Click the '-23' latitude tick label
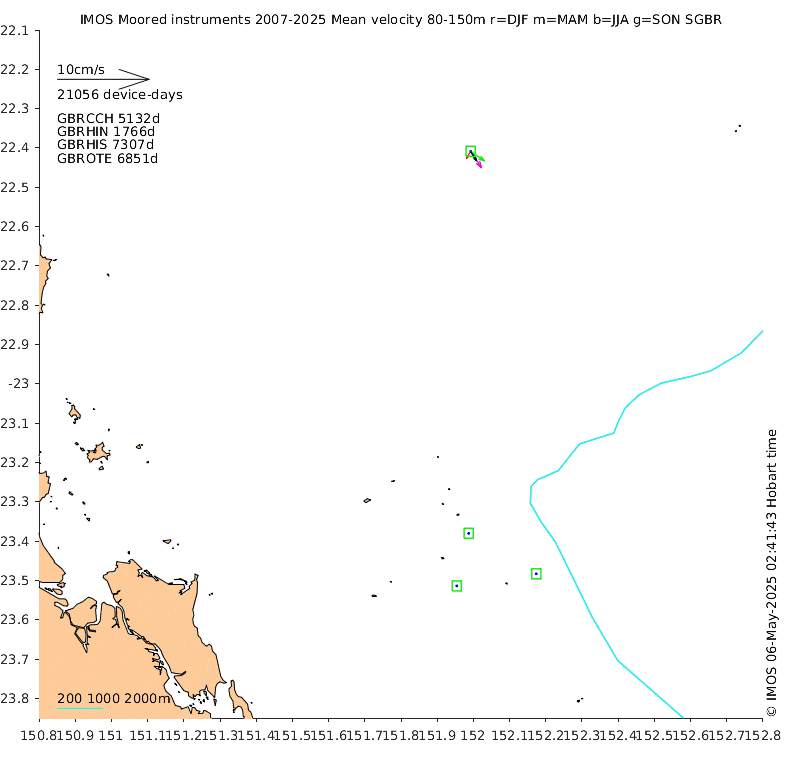This screenshot has width=787, height=760. pyautogui.click(x=19, y=384)
